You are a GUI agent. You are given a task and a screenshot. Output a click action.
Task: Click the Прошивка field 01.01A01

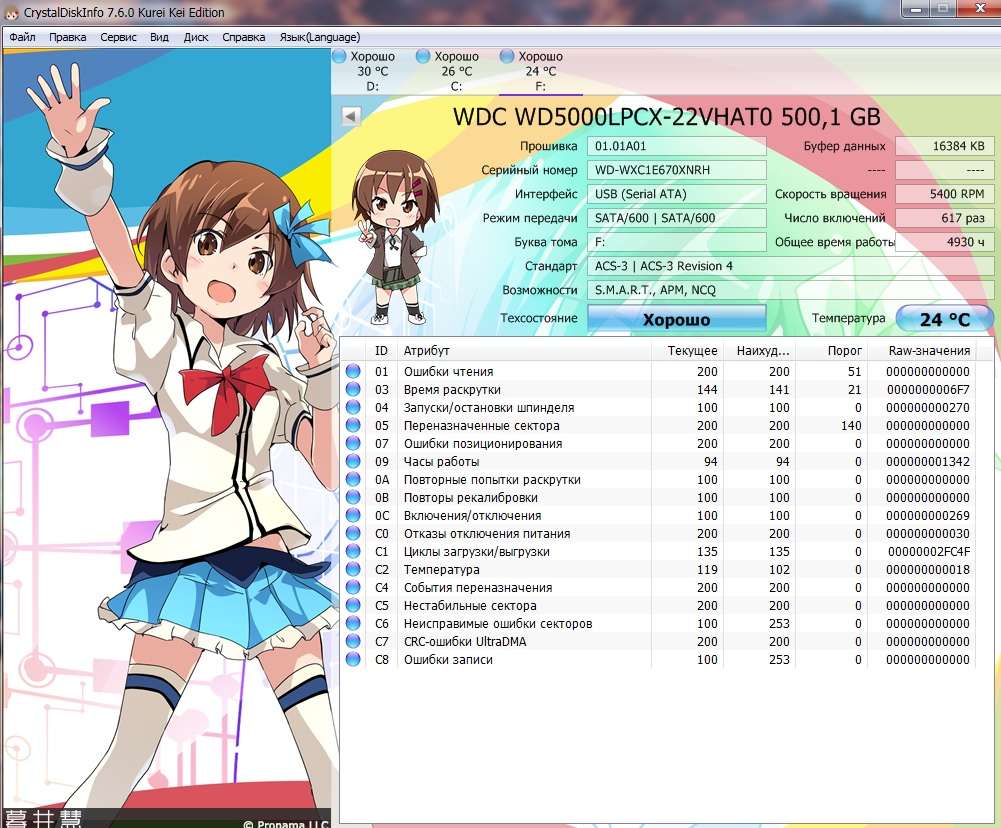[676, 146]
